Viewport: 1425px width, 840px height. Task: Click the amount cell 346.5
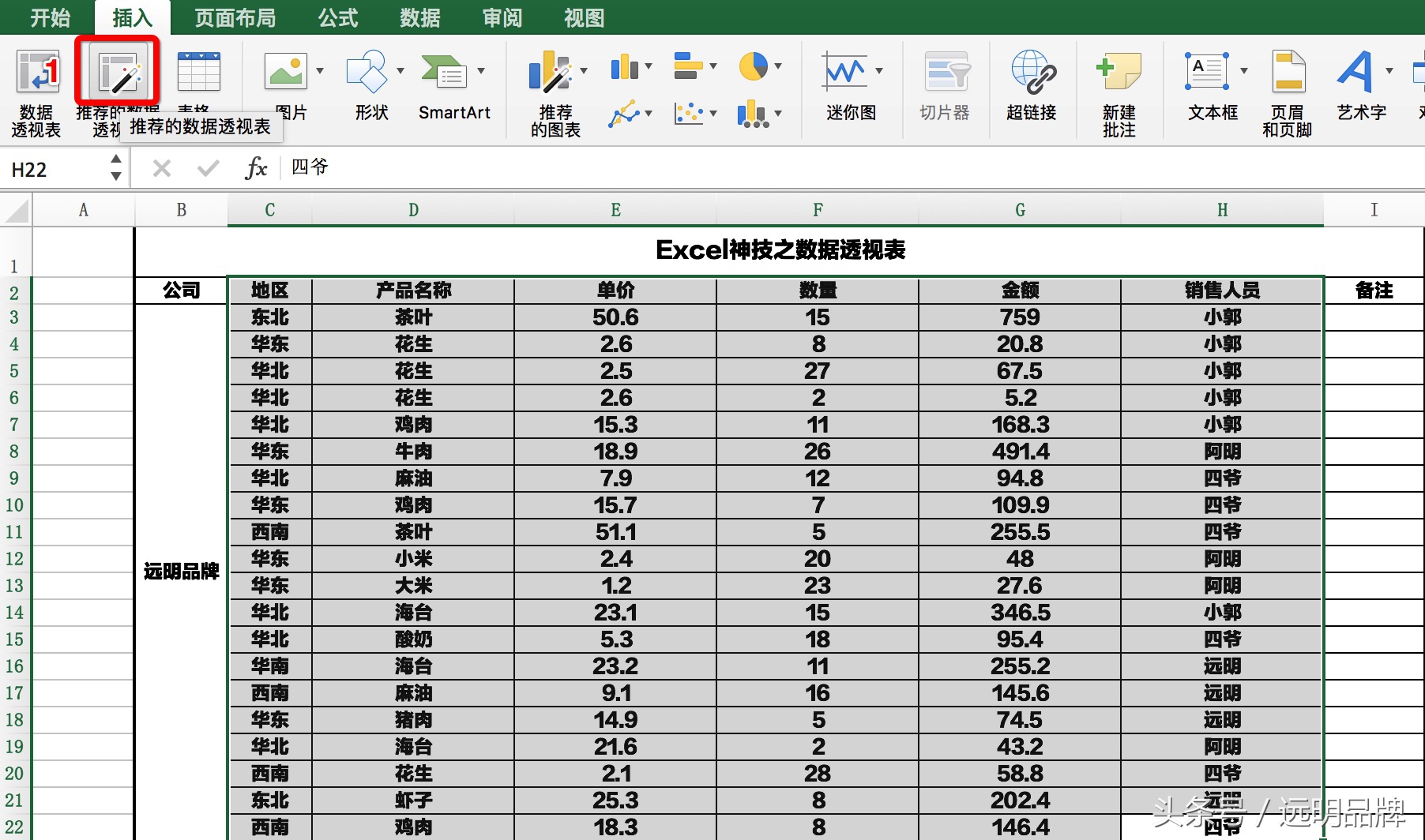(x=1020, y=613)
